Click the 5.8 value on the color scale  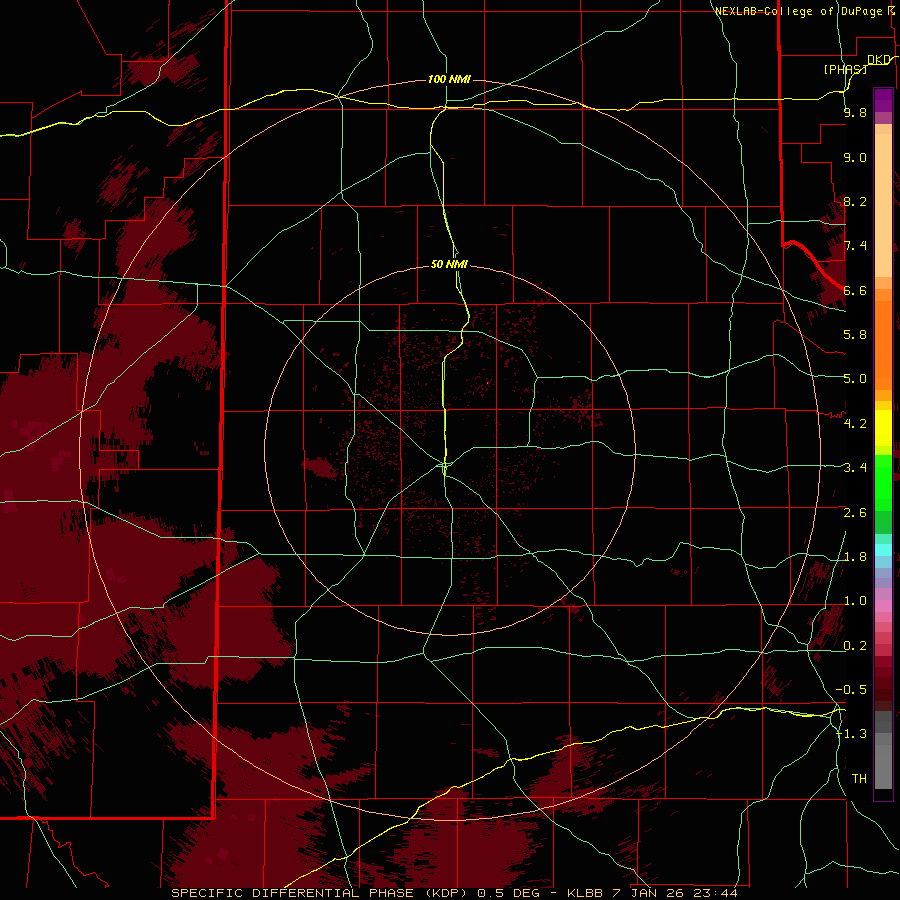[855, 335]
